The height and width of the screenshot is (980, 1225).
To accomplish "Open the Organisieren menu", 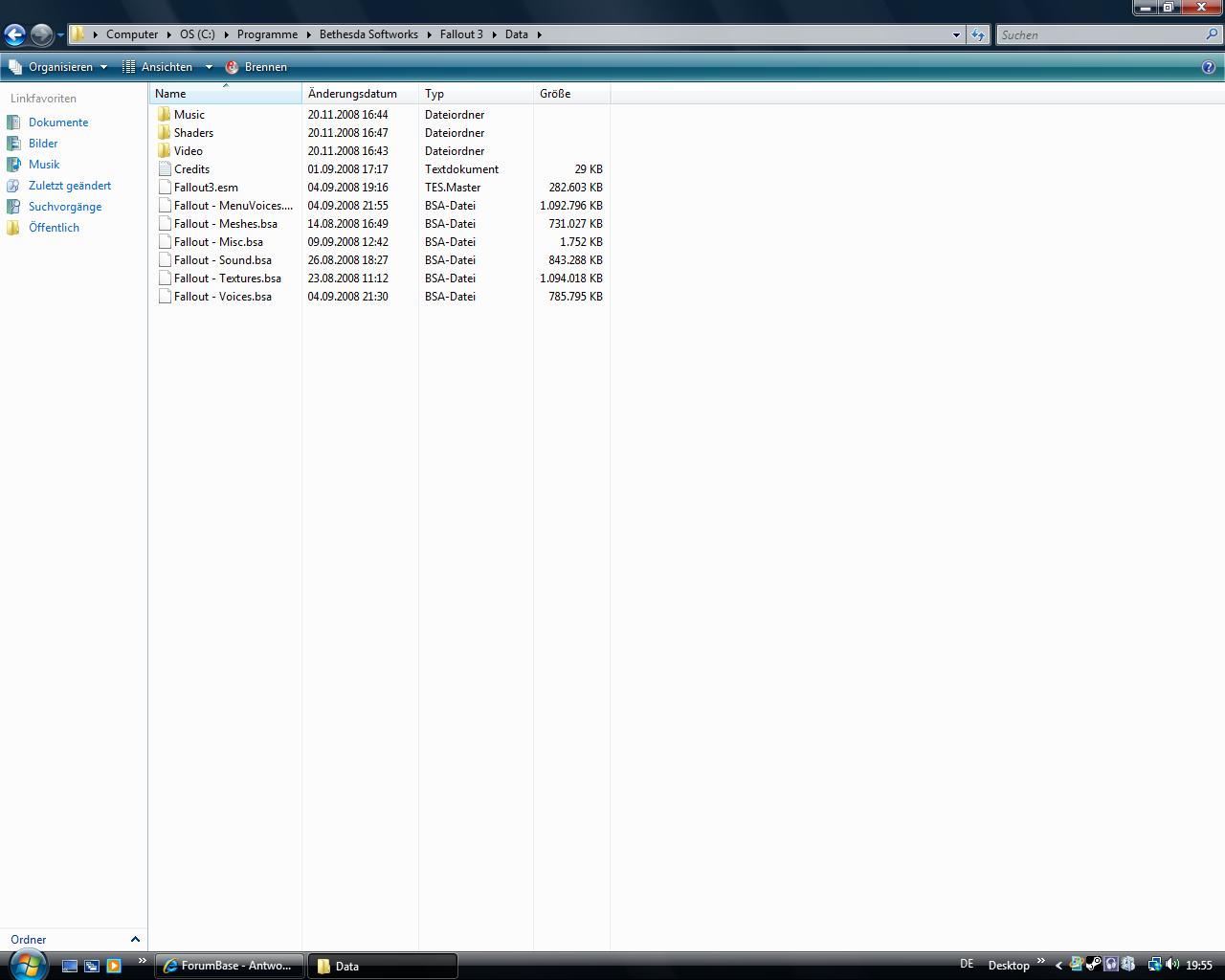I will pyautogui.click(x=57, y=67).
